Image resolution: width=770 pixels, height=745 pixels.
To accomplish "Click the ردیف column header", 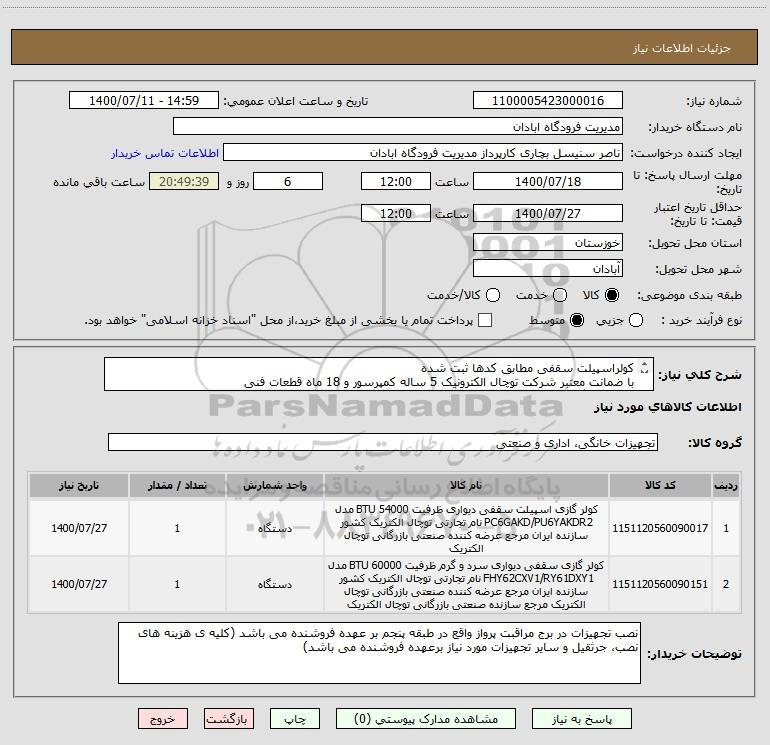I will tap(726, 485).
